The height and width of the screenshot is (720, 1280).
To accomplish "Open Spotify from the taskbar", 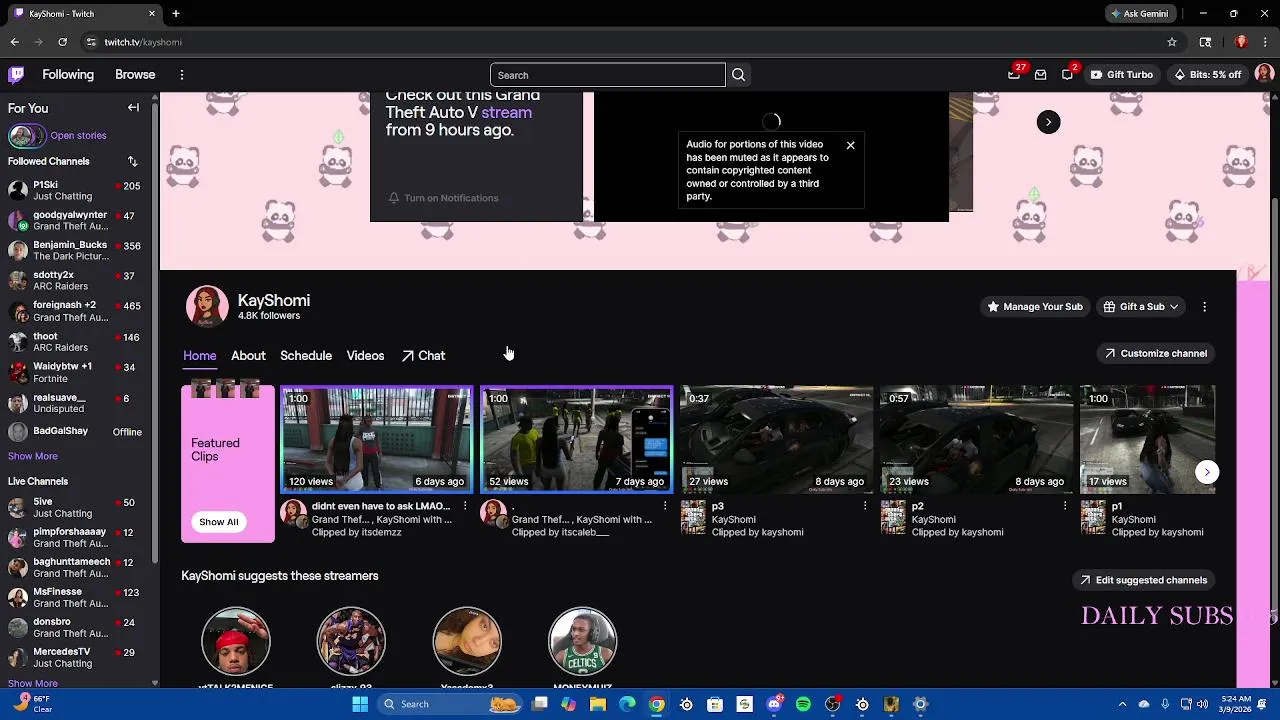I will click(803, 704).
